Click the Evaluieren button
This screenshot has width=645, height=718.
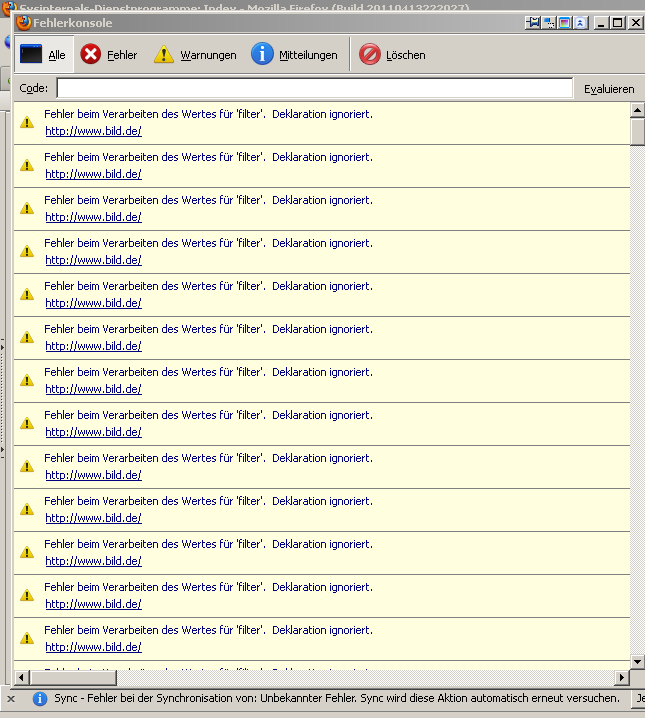(609, 89)
